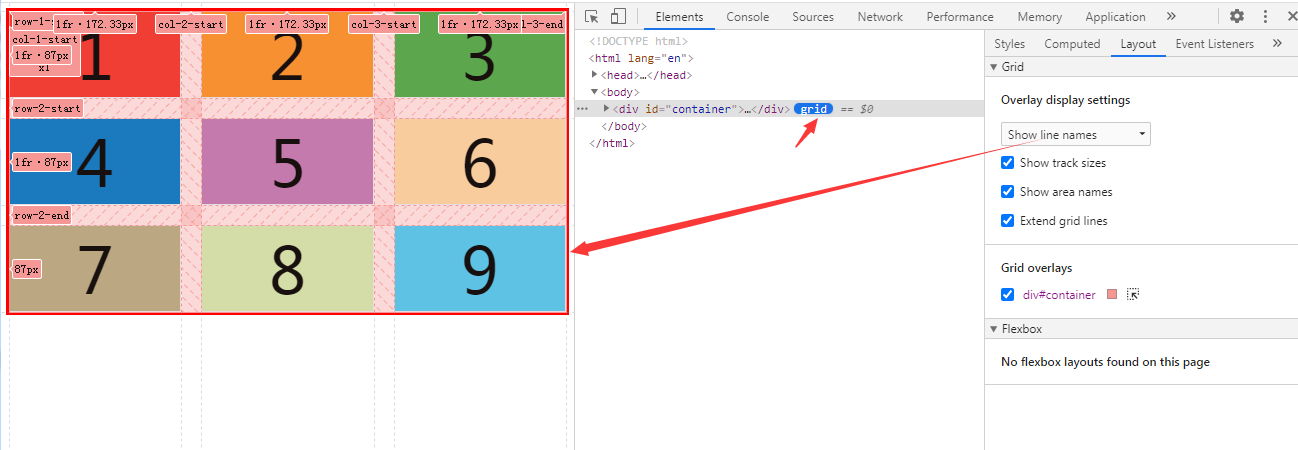Activate the inspect element picker tool

click(592, 16)
